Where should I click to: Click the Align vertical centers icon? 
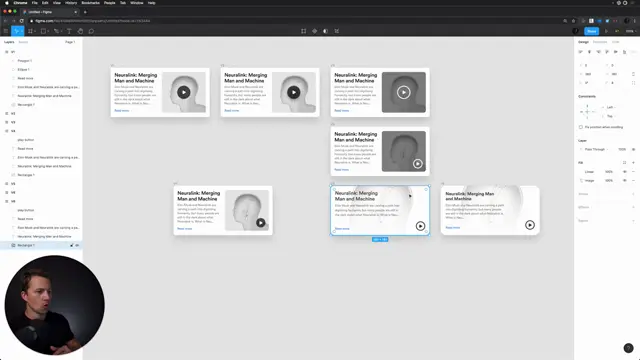[x=616, y=52]
